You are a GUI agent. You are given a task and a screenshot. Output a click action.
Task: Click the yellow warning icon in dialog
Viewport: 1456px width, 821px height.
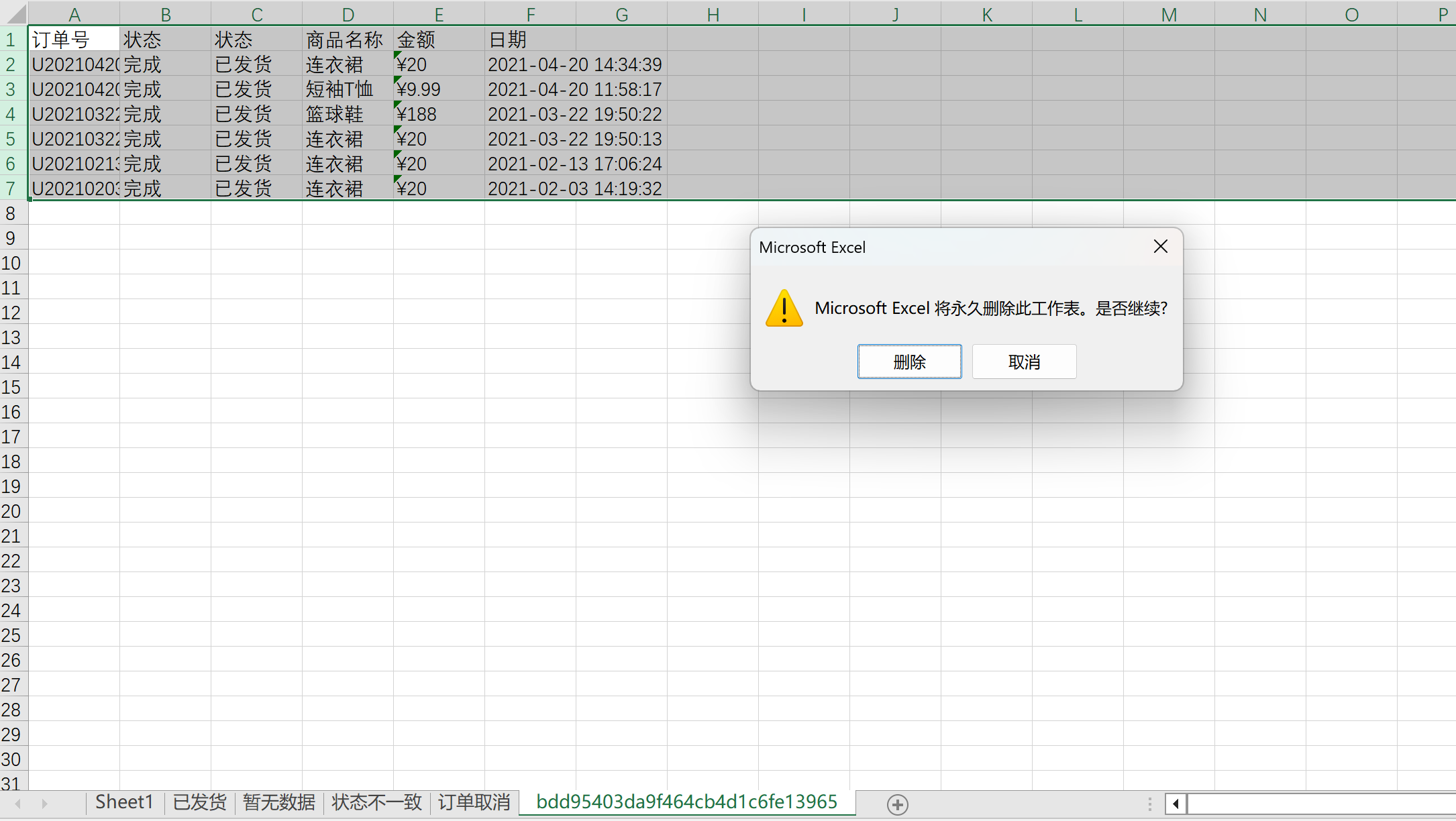click(x=784, y=309)
